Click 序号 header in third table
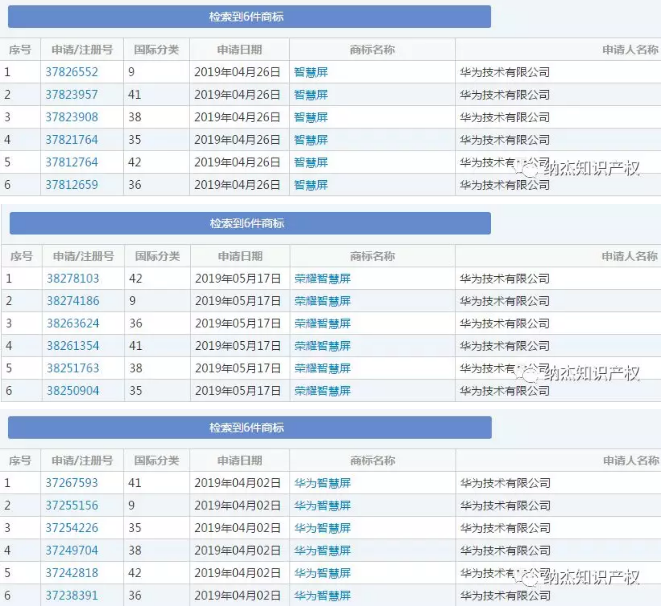This screenshot has width=661, height=612. [20, 461]
